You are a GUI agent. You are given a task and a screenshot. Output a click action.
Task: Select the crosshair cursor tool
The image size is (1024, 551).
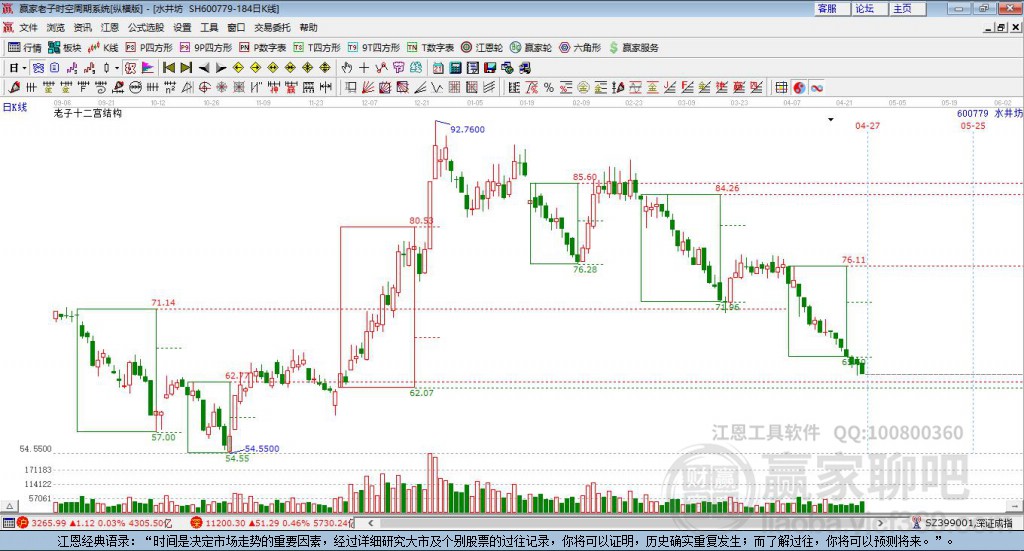(364, 68)
